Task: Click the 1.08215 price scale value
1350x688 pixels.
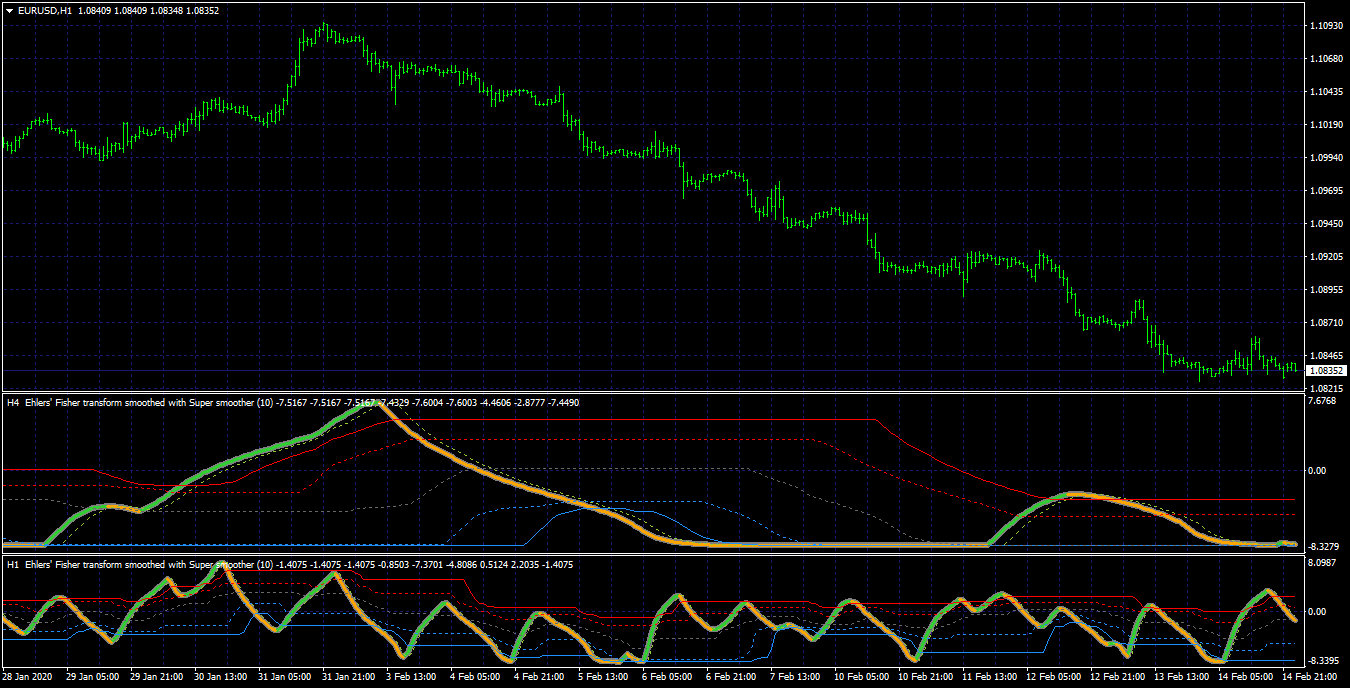Action: (x=1325, y=388)
